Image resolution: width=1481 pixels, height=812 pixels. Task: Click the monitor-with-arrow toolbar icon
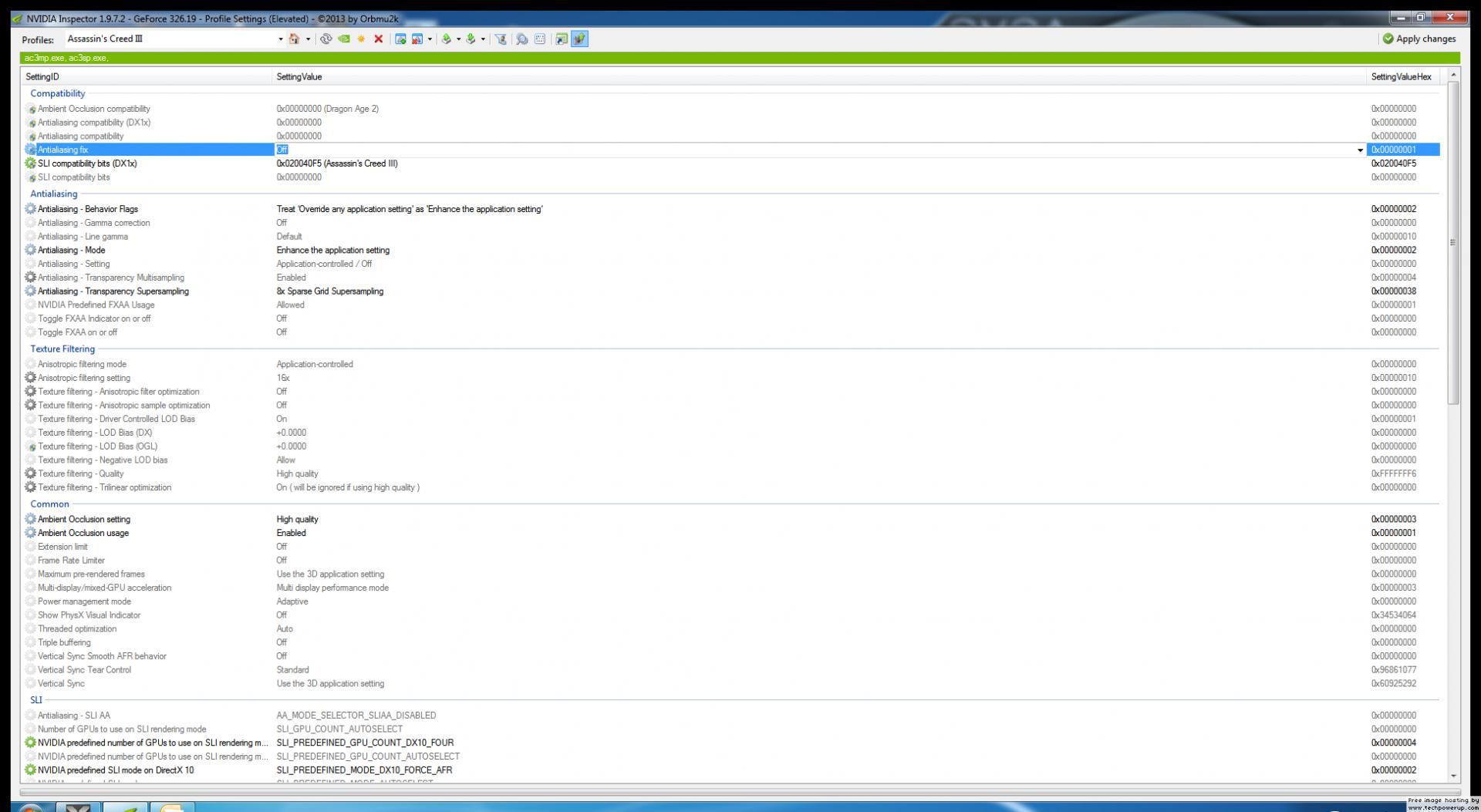562,39
